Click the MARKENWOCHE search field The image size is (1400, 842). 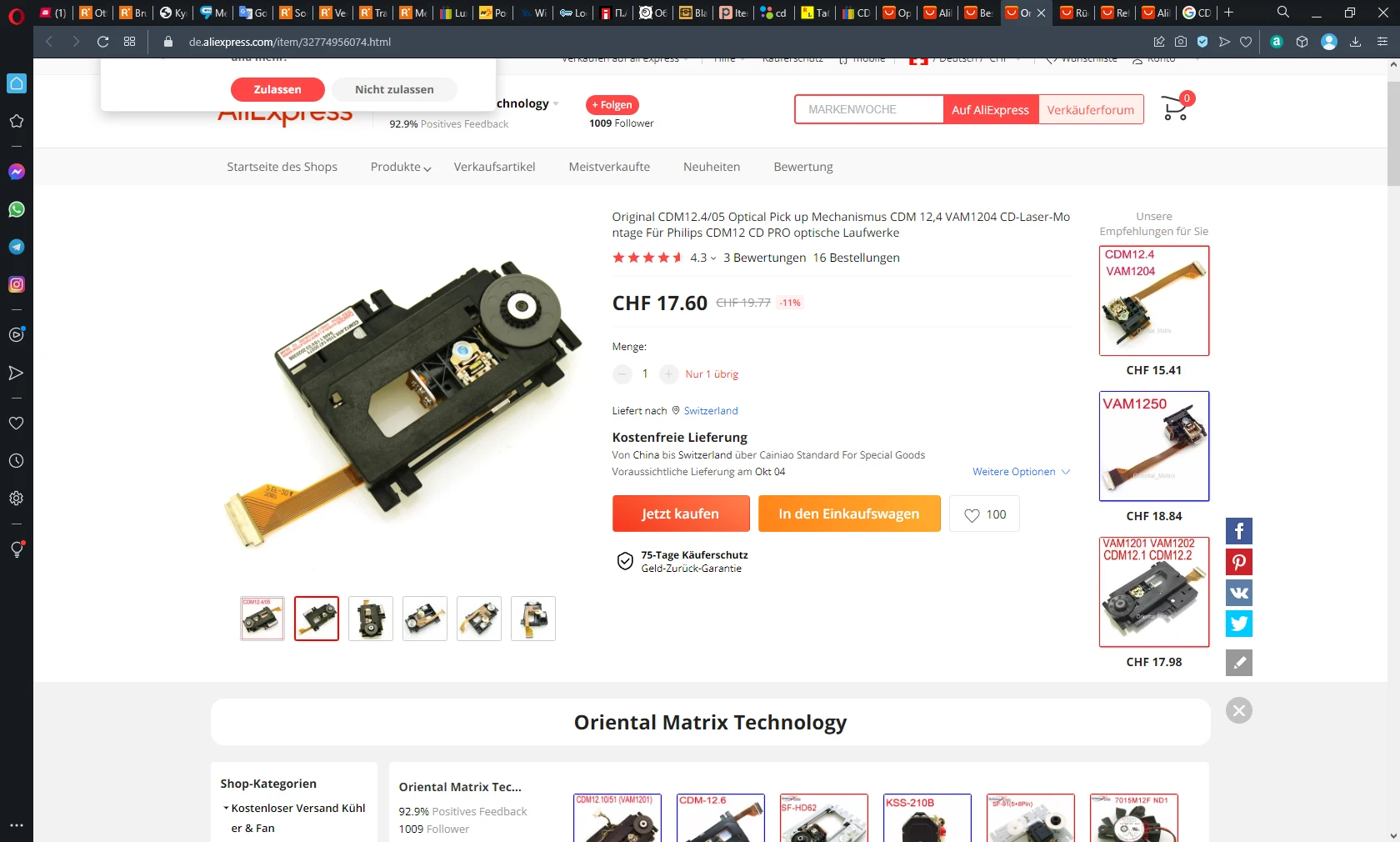[869, 109]
